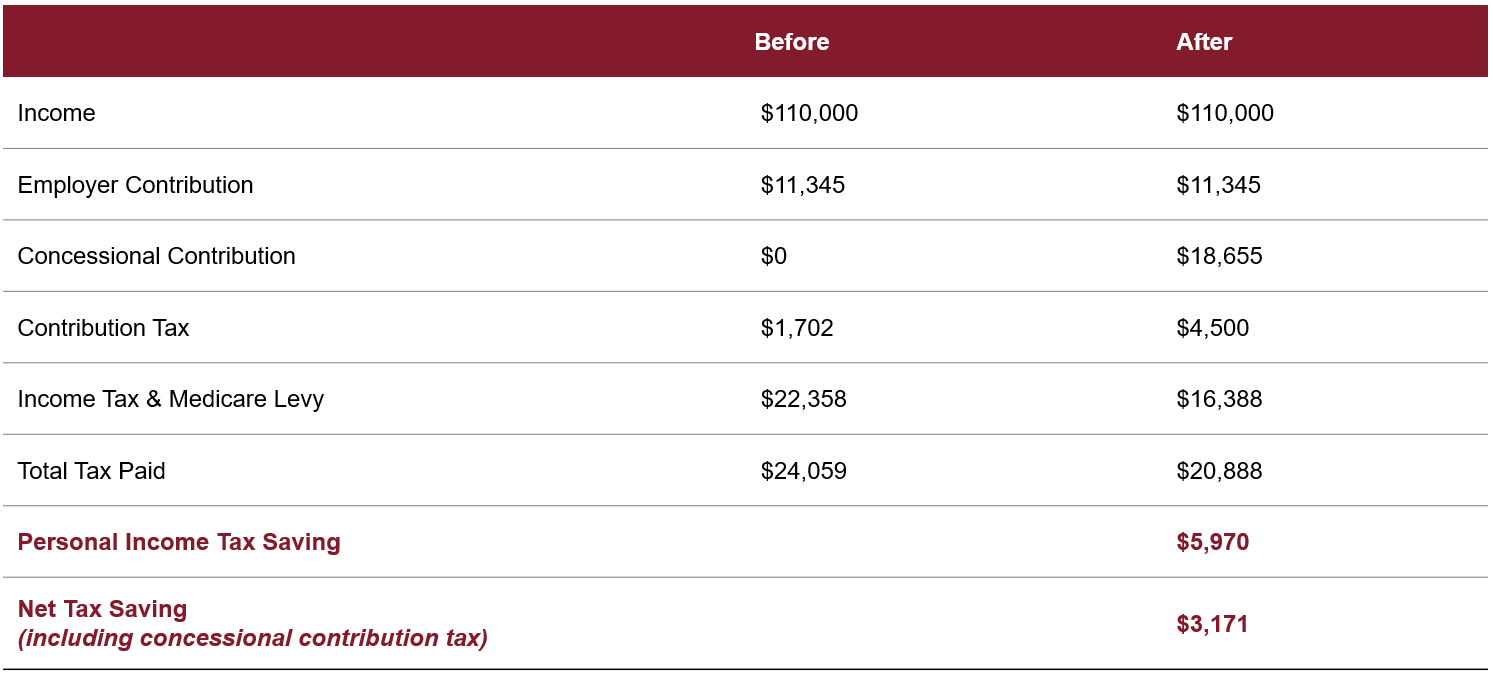Click the $18,655 concessional contribution value
Image resolution: width=1493 pixels, height=673 pixels.
(1219, 256)
